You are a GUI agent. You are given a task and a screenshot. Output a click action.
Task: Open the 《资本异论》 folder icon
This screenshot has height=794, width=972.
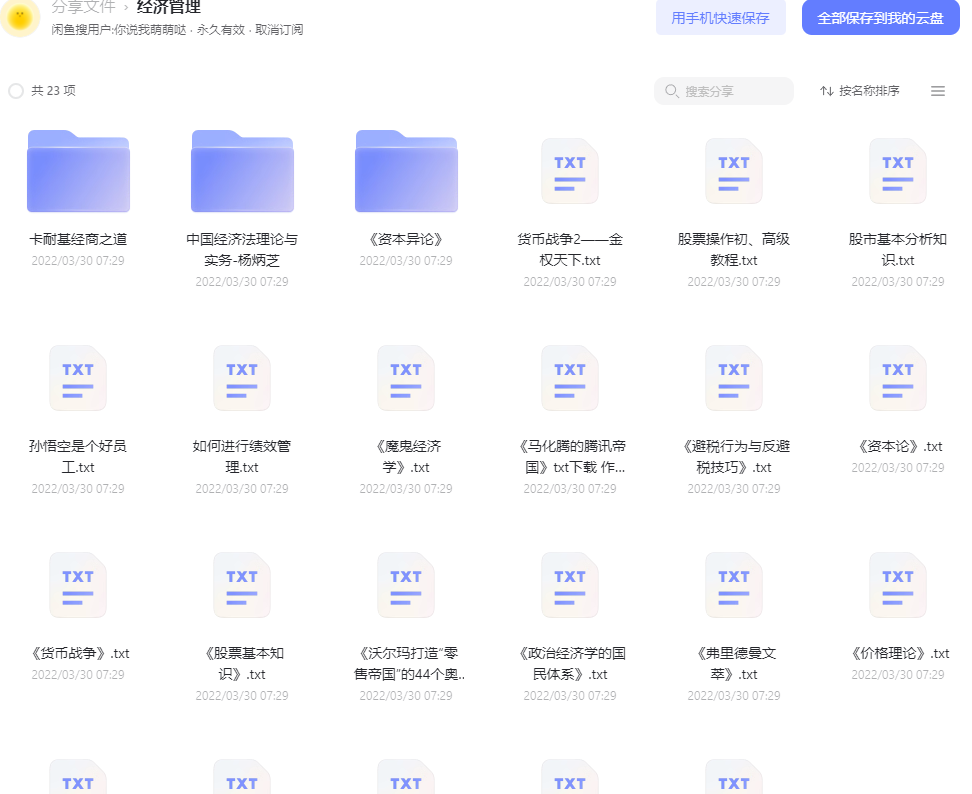406,172
